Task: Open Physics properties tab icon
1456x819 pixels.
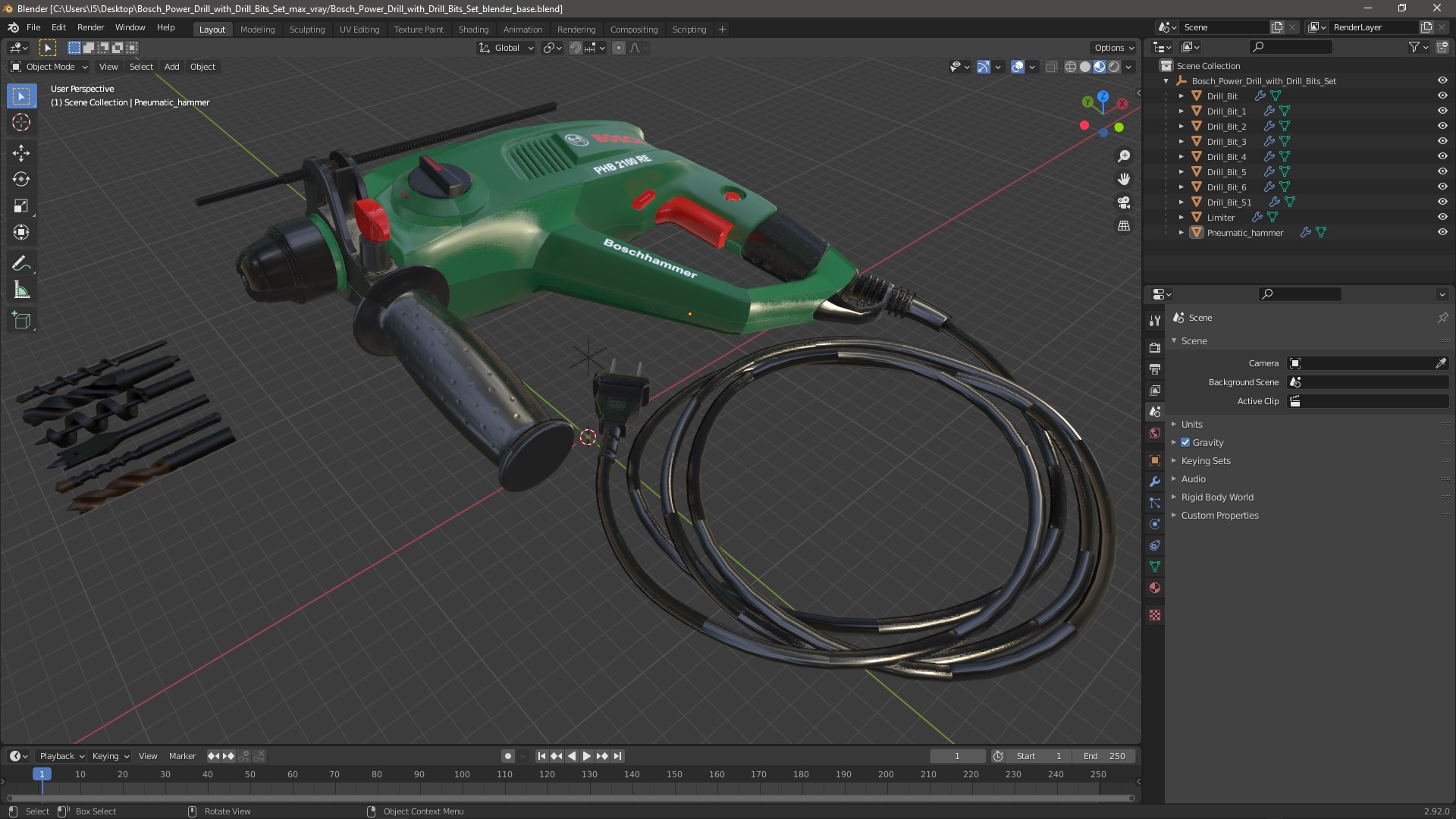Action: pyautogui.click(x=1155, y=524)
